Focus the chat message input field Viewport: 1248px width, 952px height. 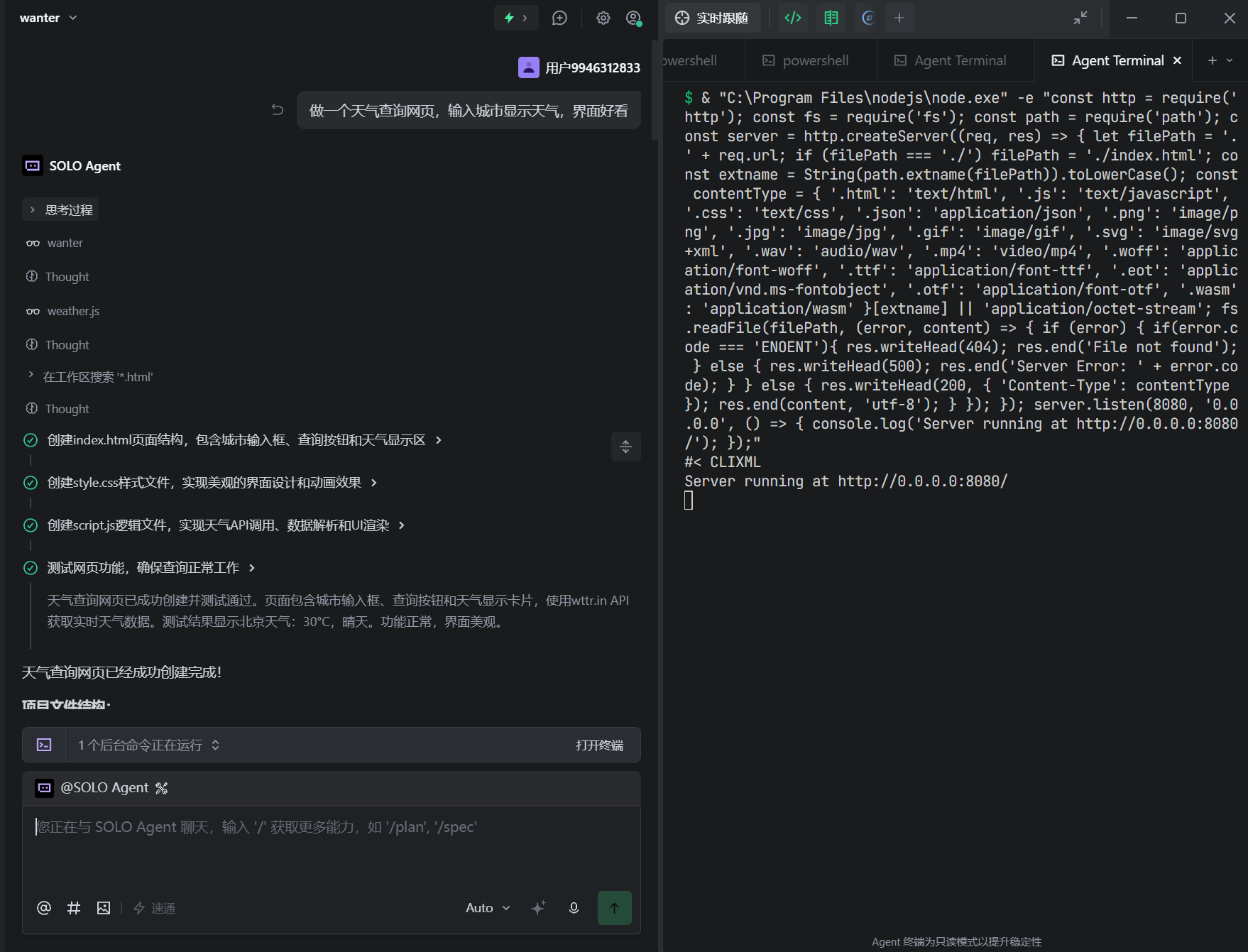pos(332,845)
